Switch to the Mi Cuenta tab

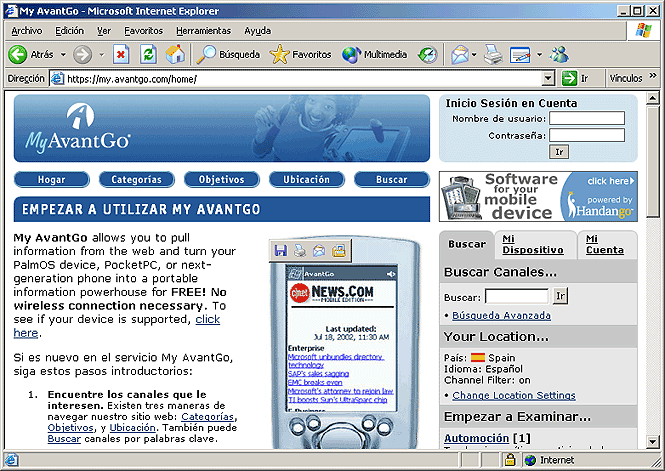605,245
